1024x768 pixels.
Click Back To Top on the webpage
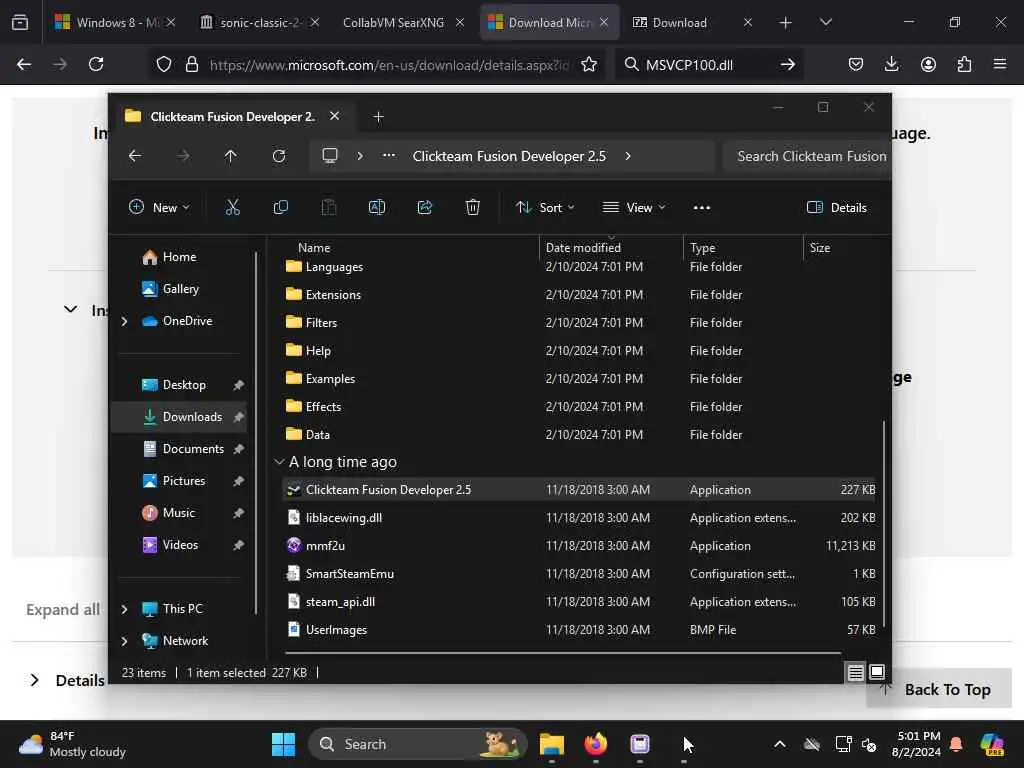939,689
